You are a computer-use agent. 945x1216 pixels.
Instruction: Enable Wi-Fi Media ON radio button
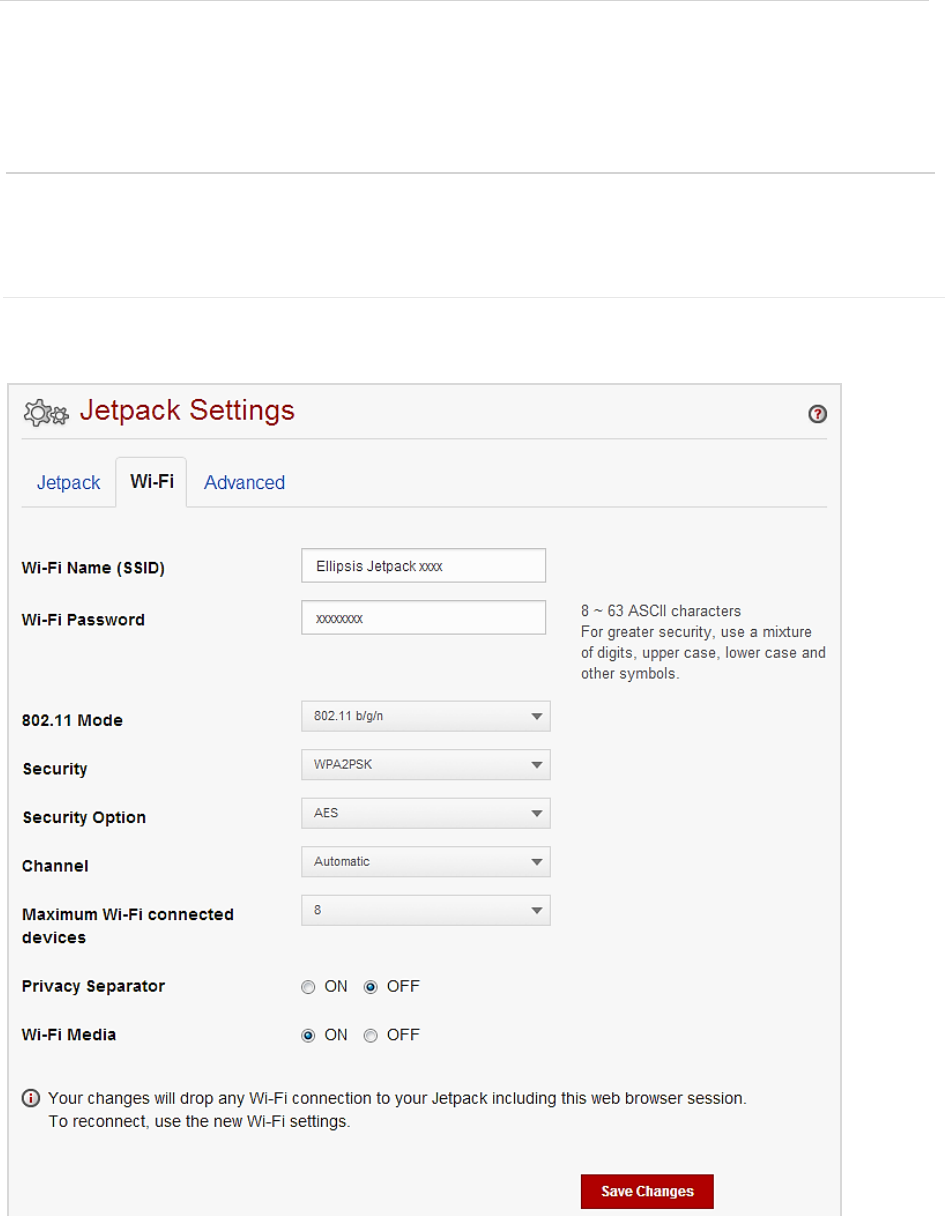pos(308,1036)
